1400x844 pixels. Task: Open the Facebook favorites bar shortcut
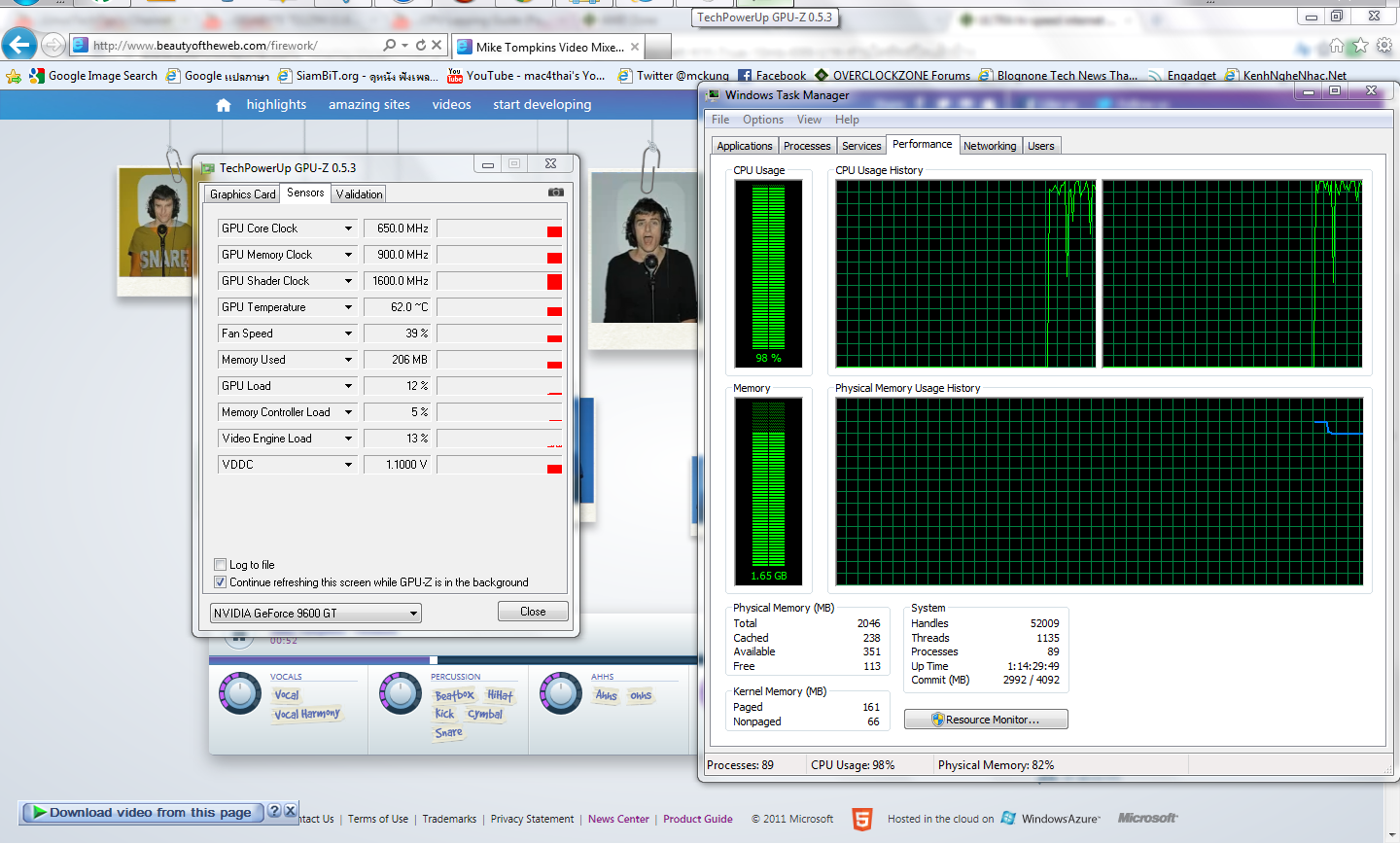tap(772, 76)
